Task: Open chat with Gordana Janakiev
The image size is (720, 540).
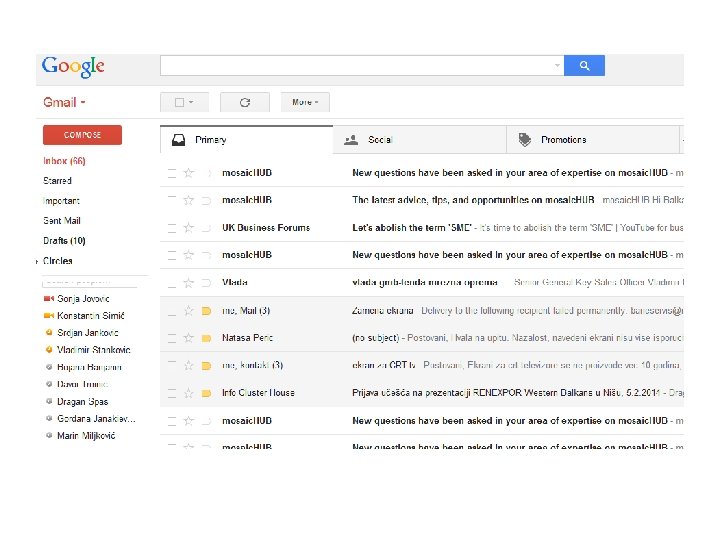Action: pyautogui.click(x=96, y=418)
